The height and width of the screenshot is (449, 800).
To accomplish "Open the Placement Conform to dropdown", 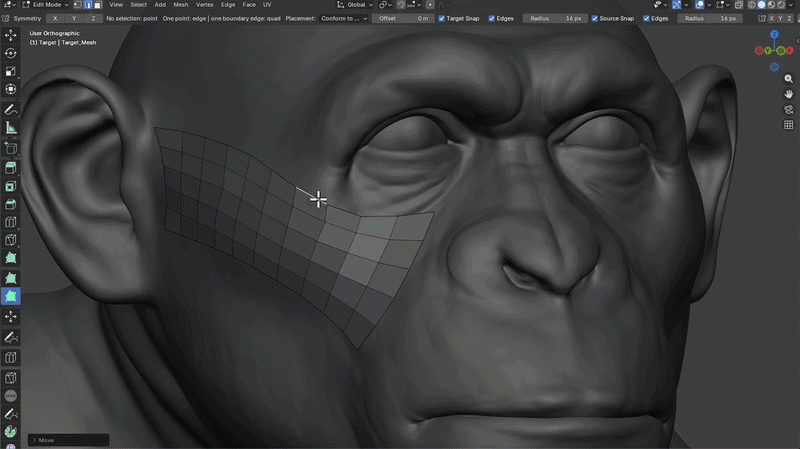I will tap(344, 18).
